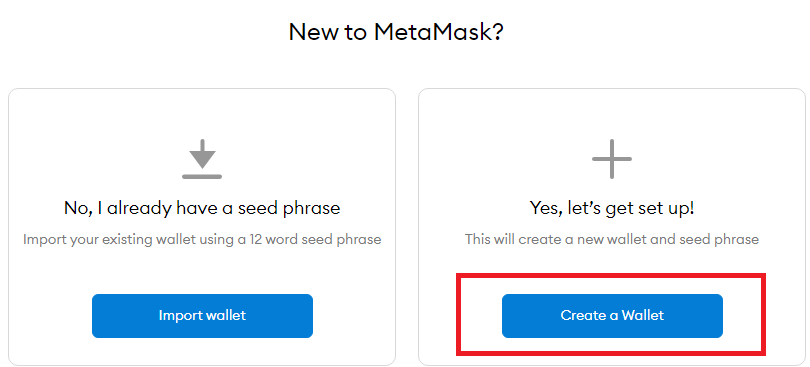Click empty space in the left import card
This screenshot has height=367, width=810.
202,116
